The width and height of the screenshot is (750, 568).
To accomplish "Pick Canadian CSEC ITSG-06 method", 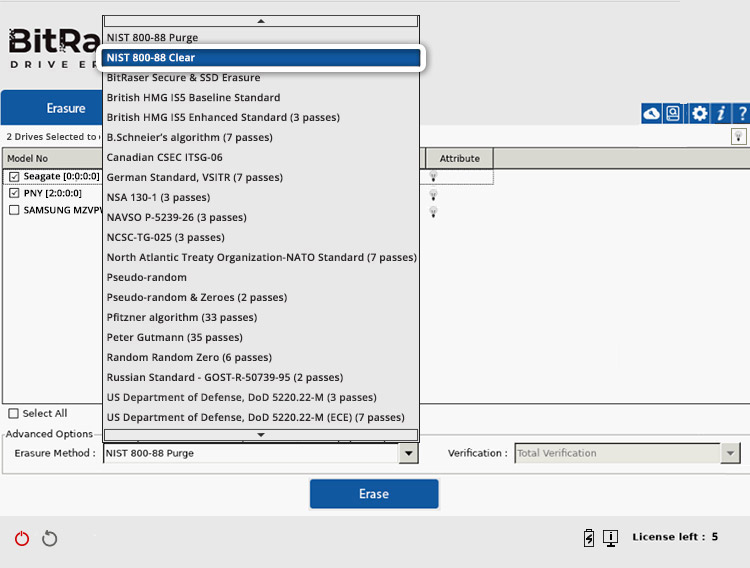I will [261, 157].
